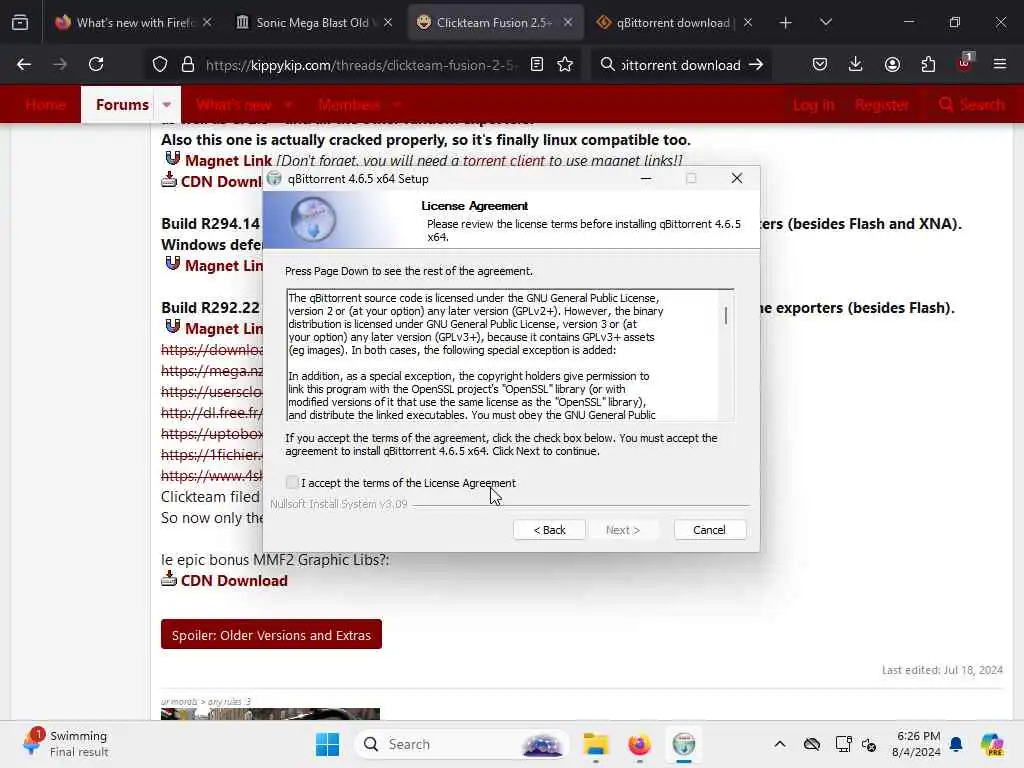Click Cancel in qBittorrent Setup
Screen dimensions: 1024x768
point(709,530)
